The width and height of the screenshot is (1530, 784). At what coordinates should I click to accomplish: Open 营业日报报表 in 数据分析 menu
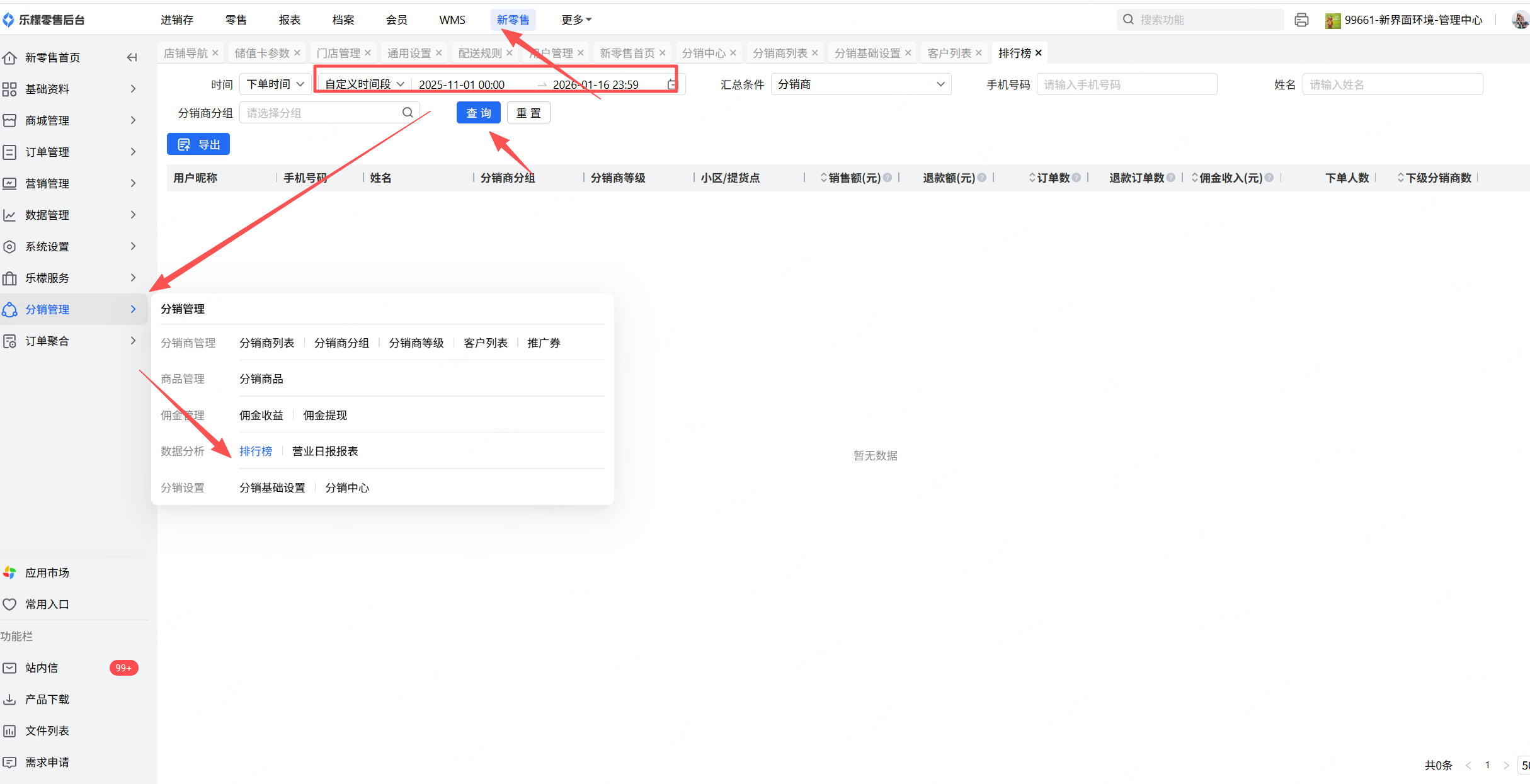click(x=325, y=451)
